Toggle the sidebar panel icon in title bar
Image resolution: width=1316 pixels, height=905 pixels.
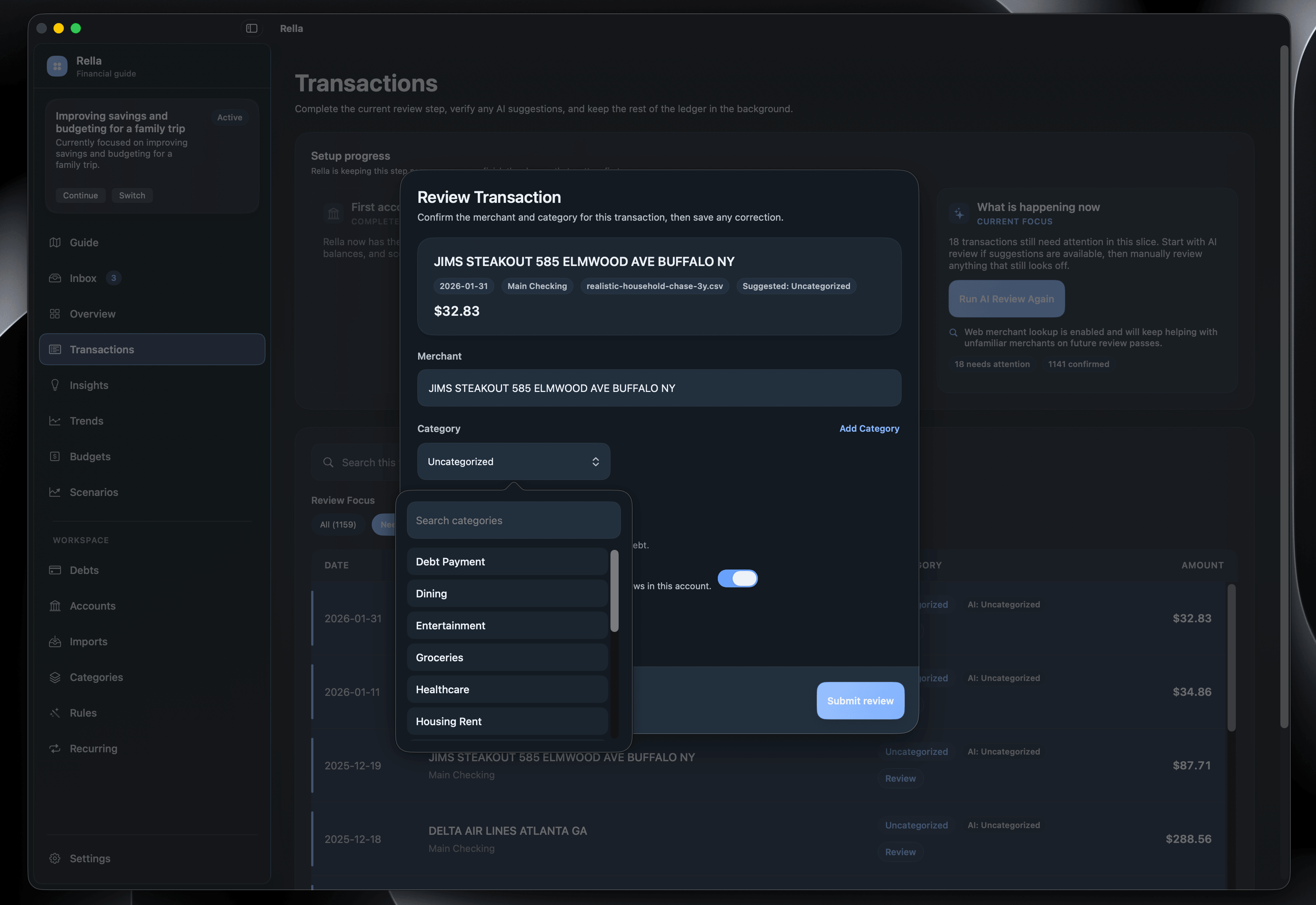(x=252, y=28)
